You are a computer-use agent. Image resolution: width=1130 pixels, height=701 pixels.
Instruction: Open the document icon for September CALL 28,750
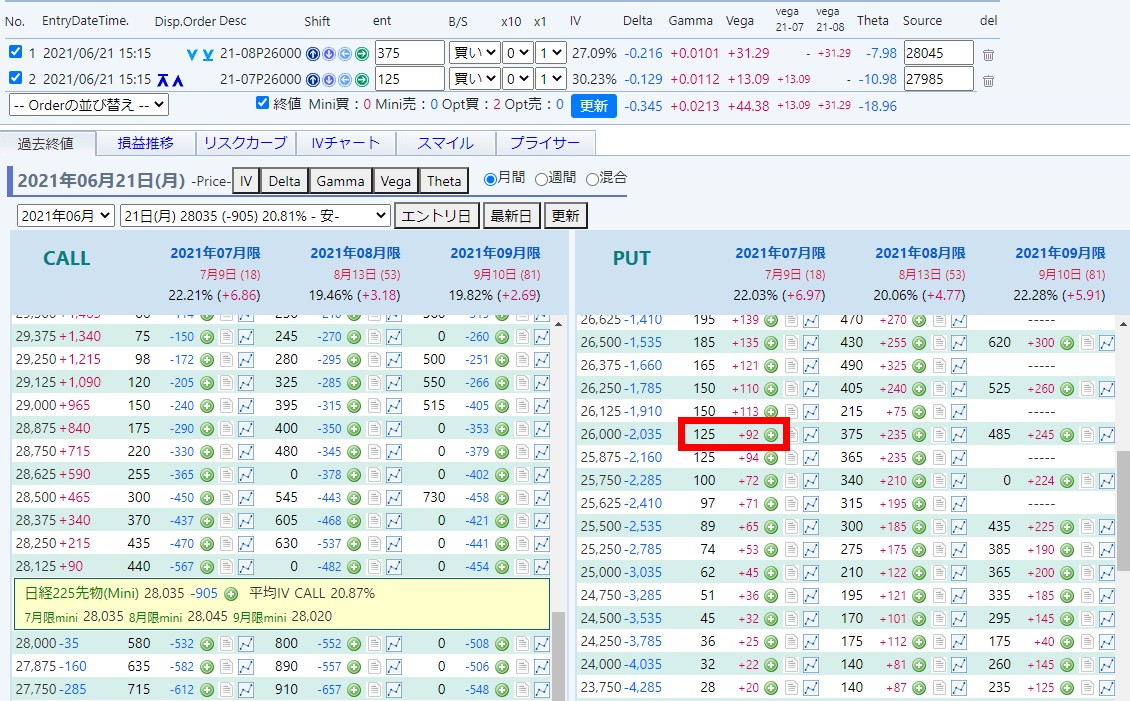coord(522,452)
